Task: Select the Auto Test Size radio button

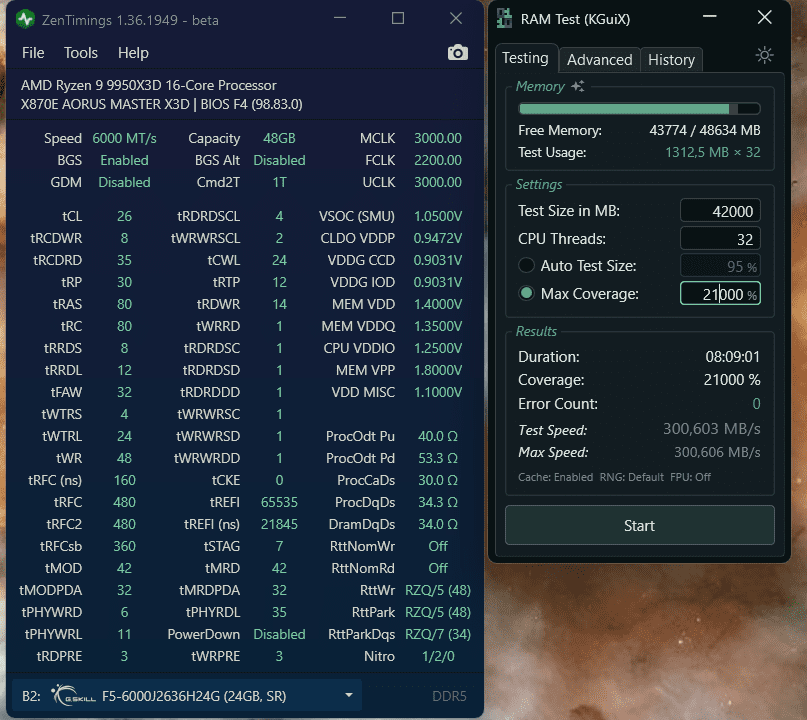Action: tap(526, 266)
